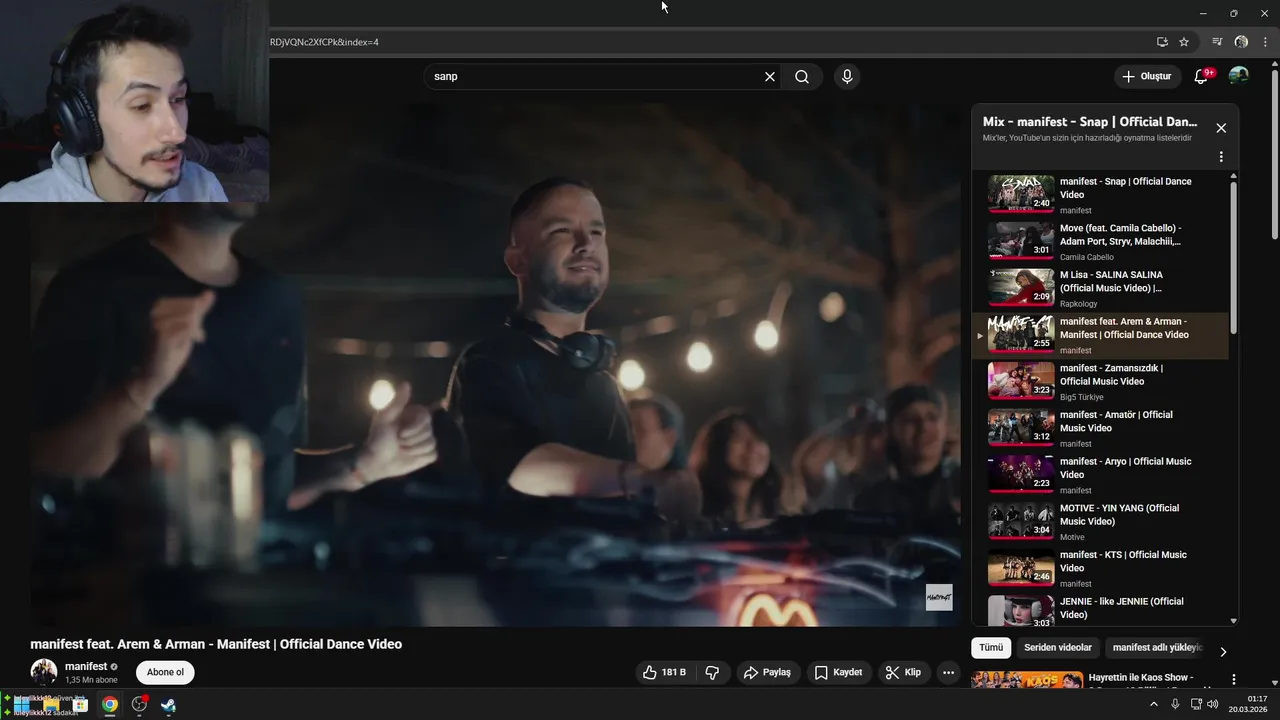The width and height of the screenshot is (1280, 720).
Task: Click the address bar URL text
Action: (324, 42)
